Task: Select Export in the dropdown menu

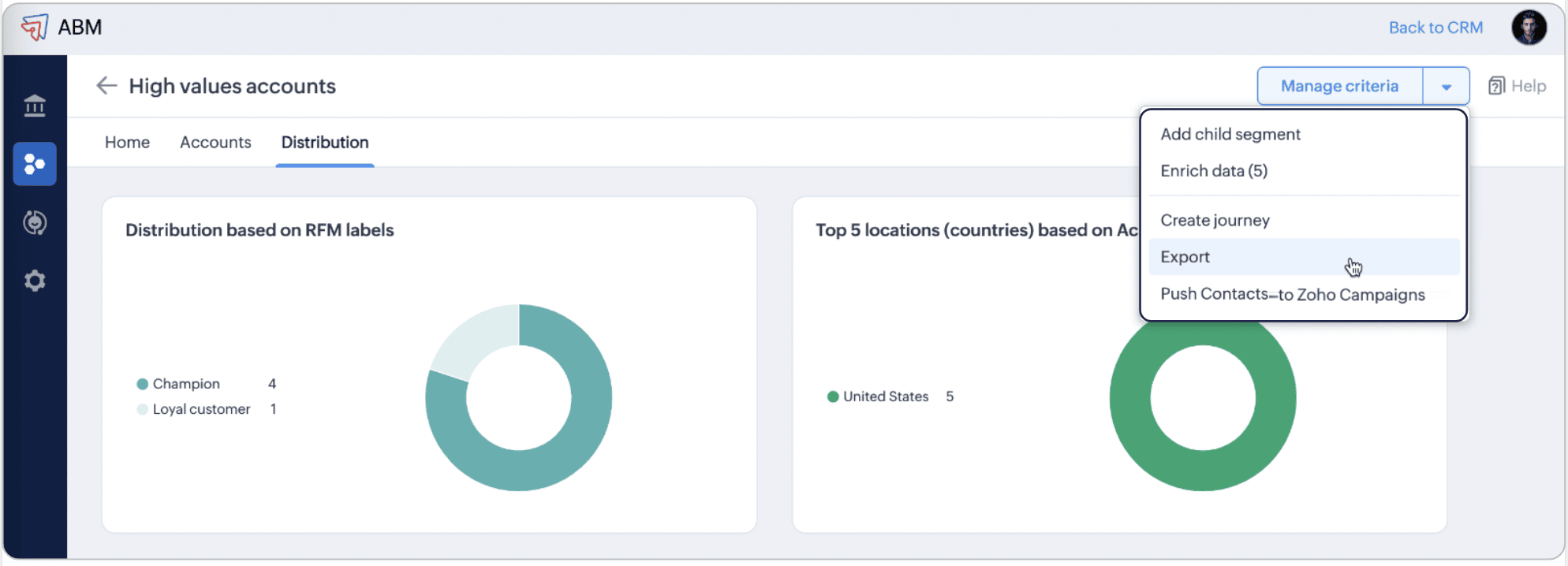Action: (1185, 257)
